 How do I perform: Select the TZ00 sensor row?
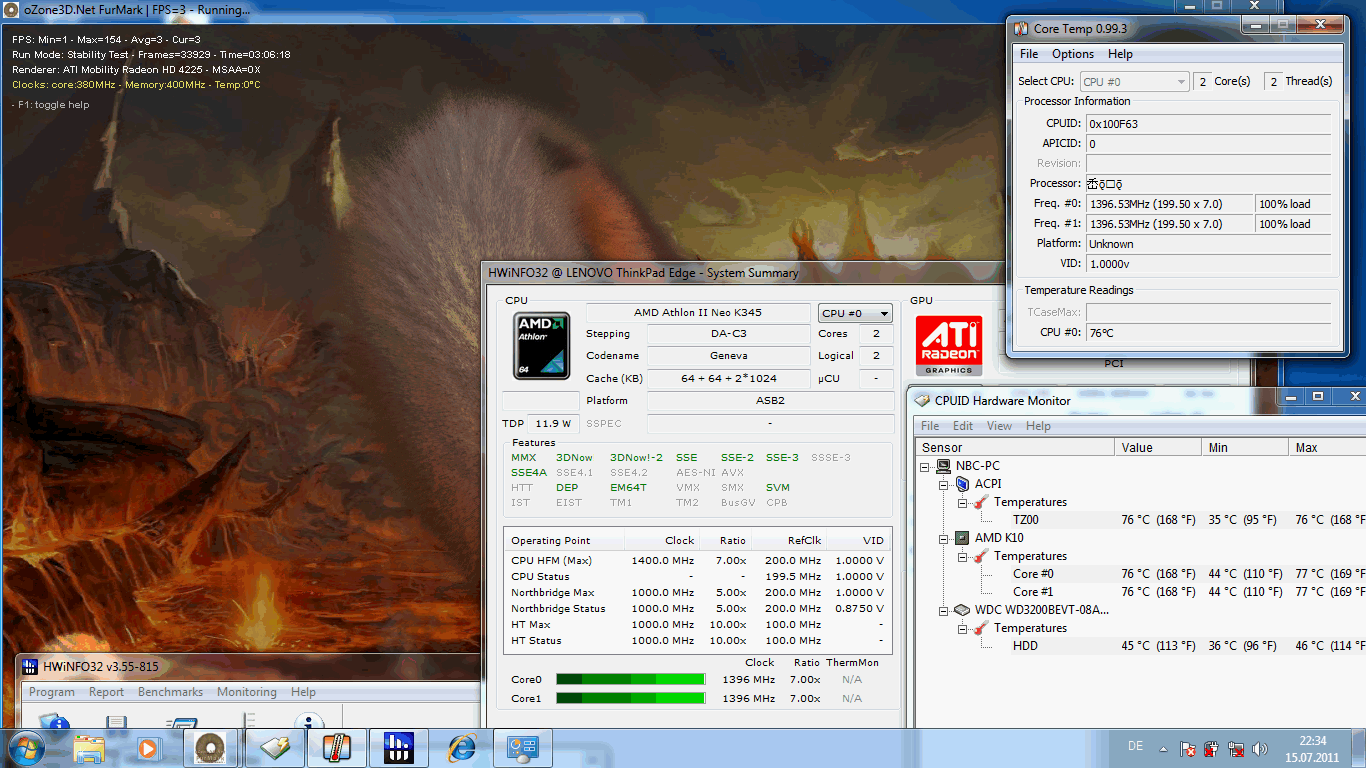pyautogui.click(x=1141, y=520)
